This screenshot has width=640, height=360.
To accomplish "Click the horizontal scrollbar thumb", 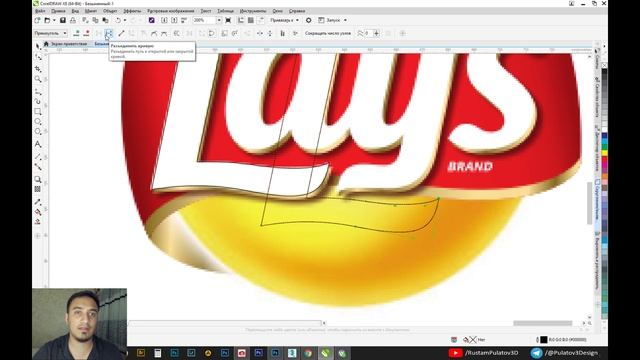I will pyautogui.click(x=542, y=323).
